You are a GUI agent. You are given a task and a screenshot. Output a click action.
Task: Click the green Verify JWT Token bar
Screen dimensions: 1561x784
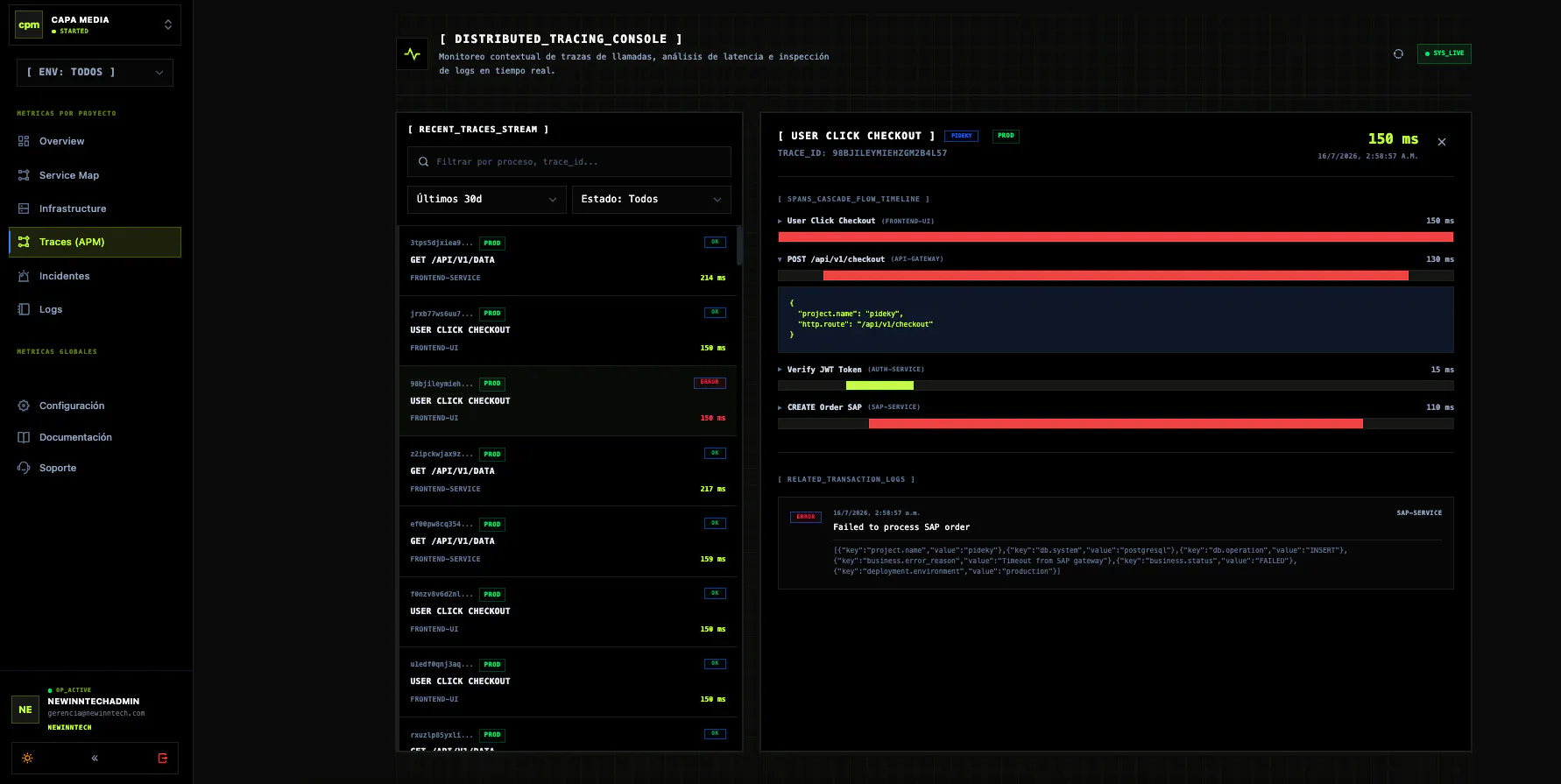coord(879,385)
